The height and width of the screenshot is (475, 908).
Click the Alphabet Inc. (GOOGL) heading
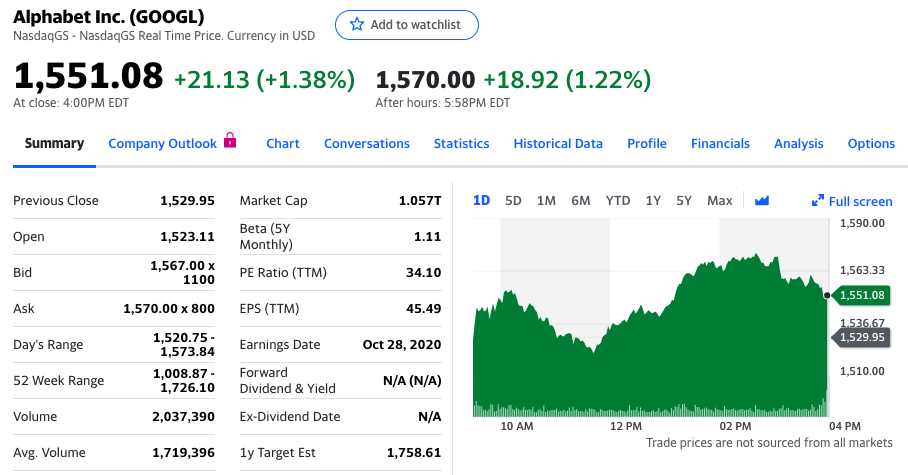coord(109,16)
